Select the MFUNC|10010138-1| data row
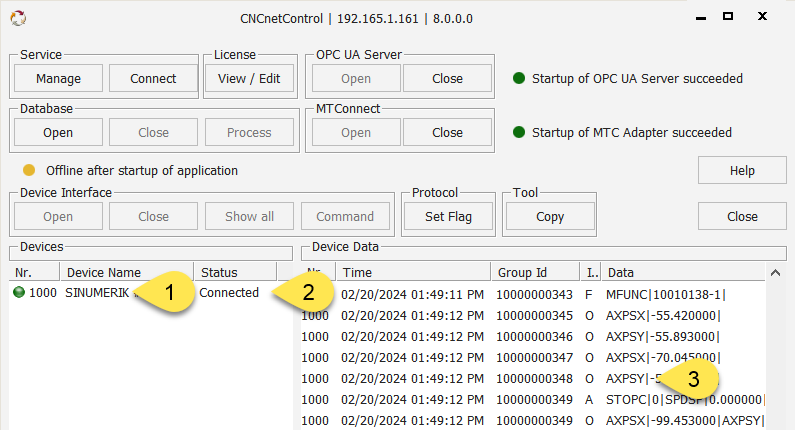The width and height of the screenshot is (795, 430). tap(665, 295)
